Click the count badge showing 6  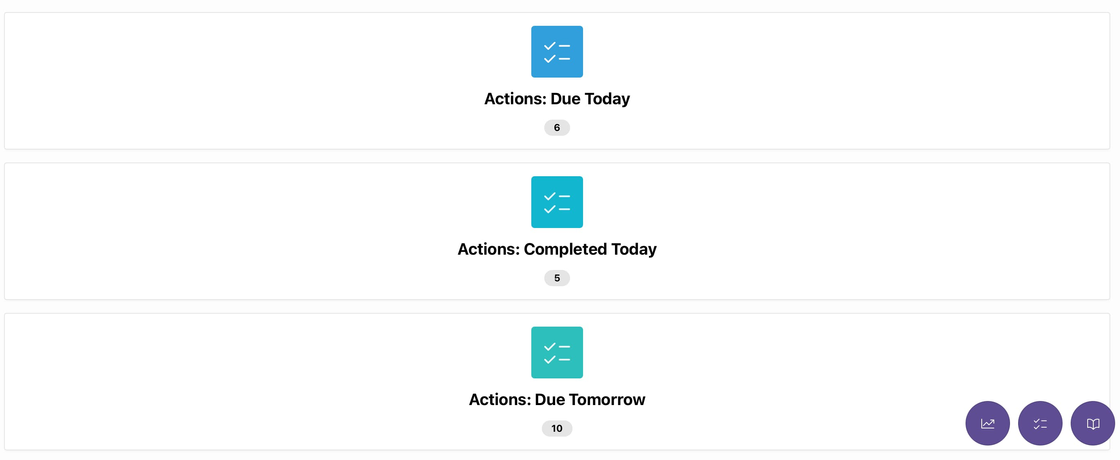[x=557, y=128]
